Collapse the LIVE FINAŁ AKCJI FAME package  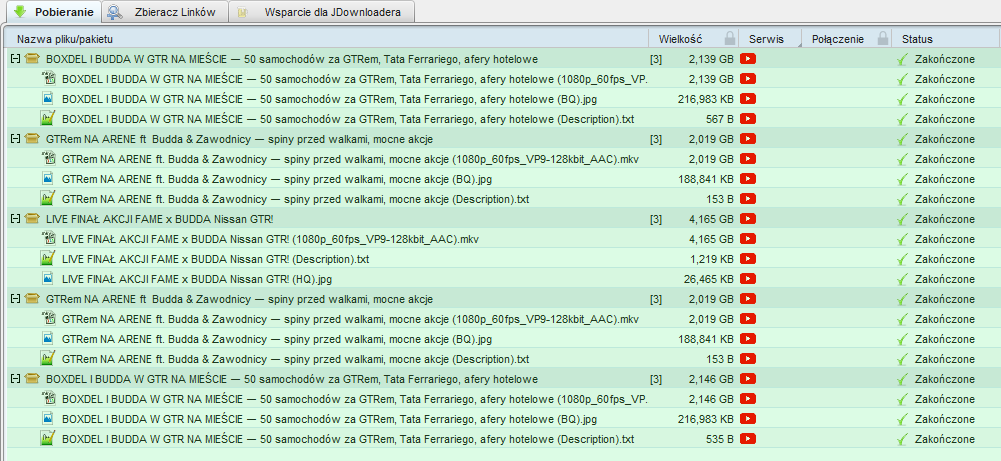tap(14, 219)
